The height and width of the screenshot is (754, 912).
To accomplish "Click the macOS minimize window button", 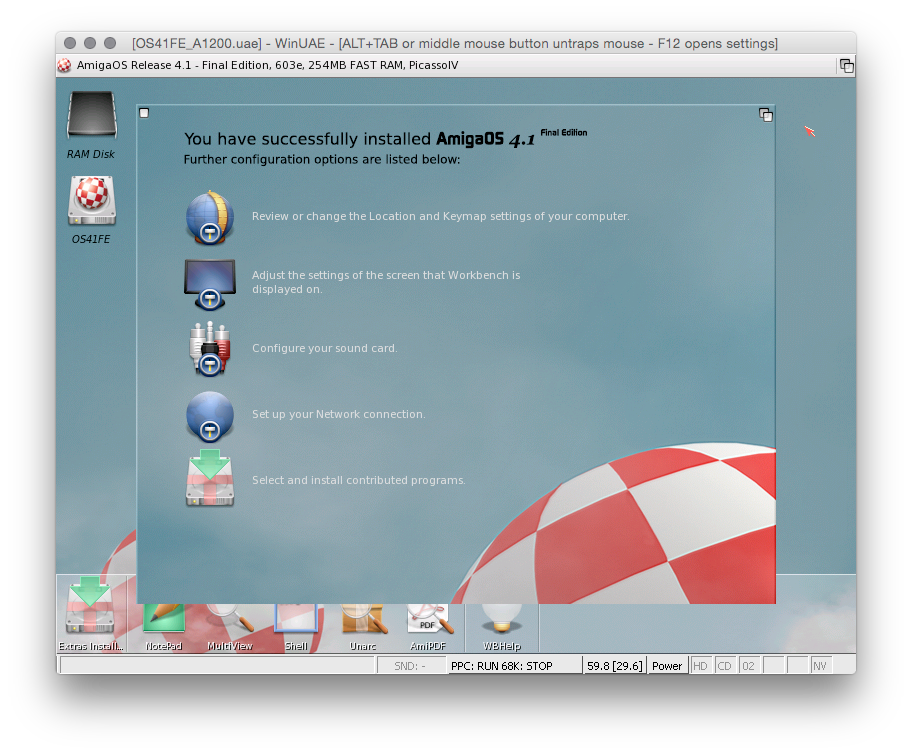I will coord(90,43).
